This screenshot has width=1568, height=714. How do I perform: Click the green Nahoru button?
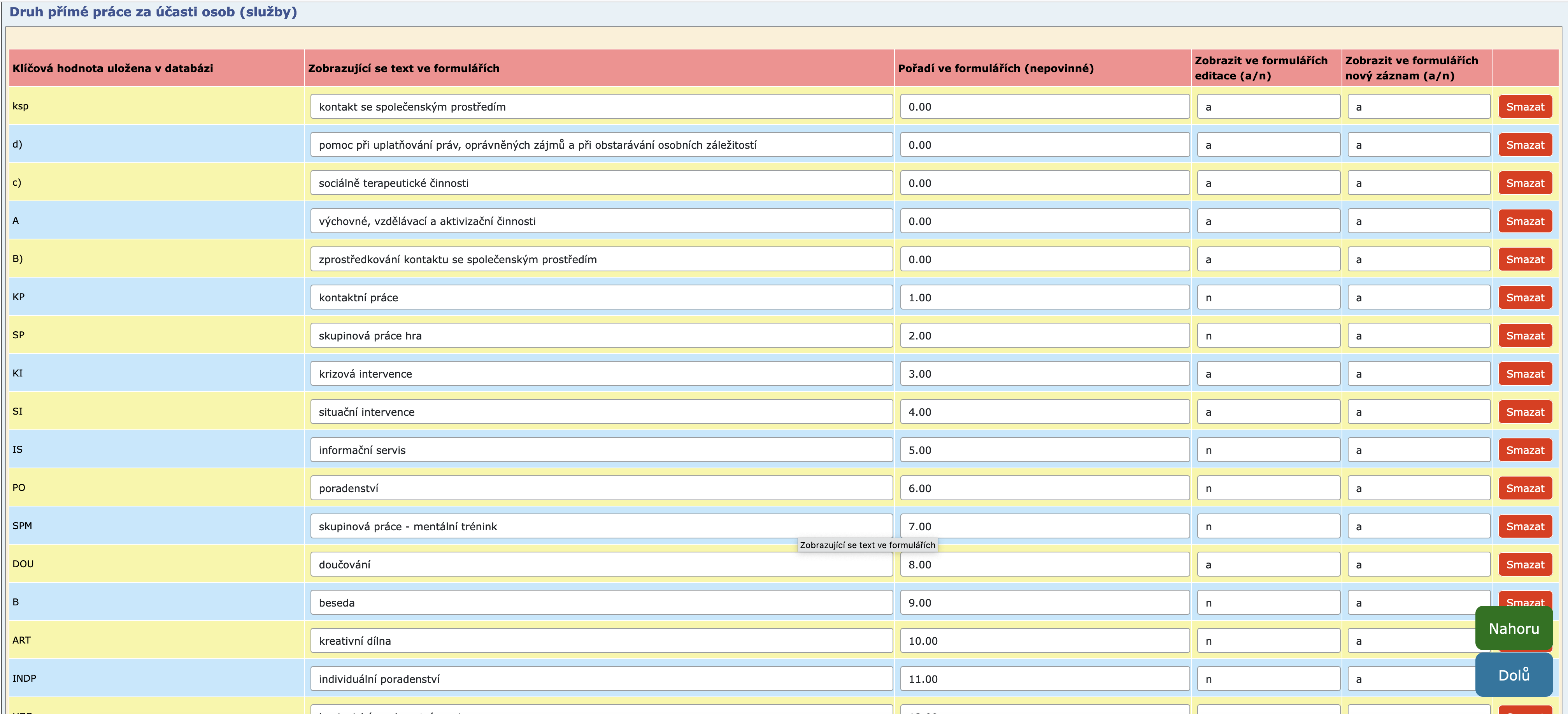pyautogui.click(x=1513, y=628)
